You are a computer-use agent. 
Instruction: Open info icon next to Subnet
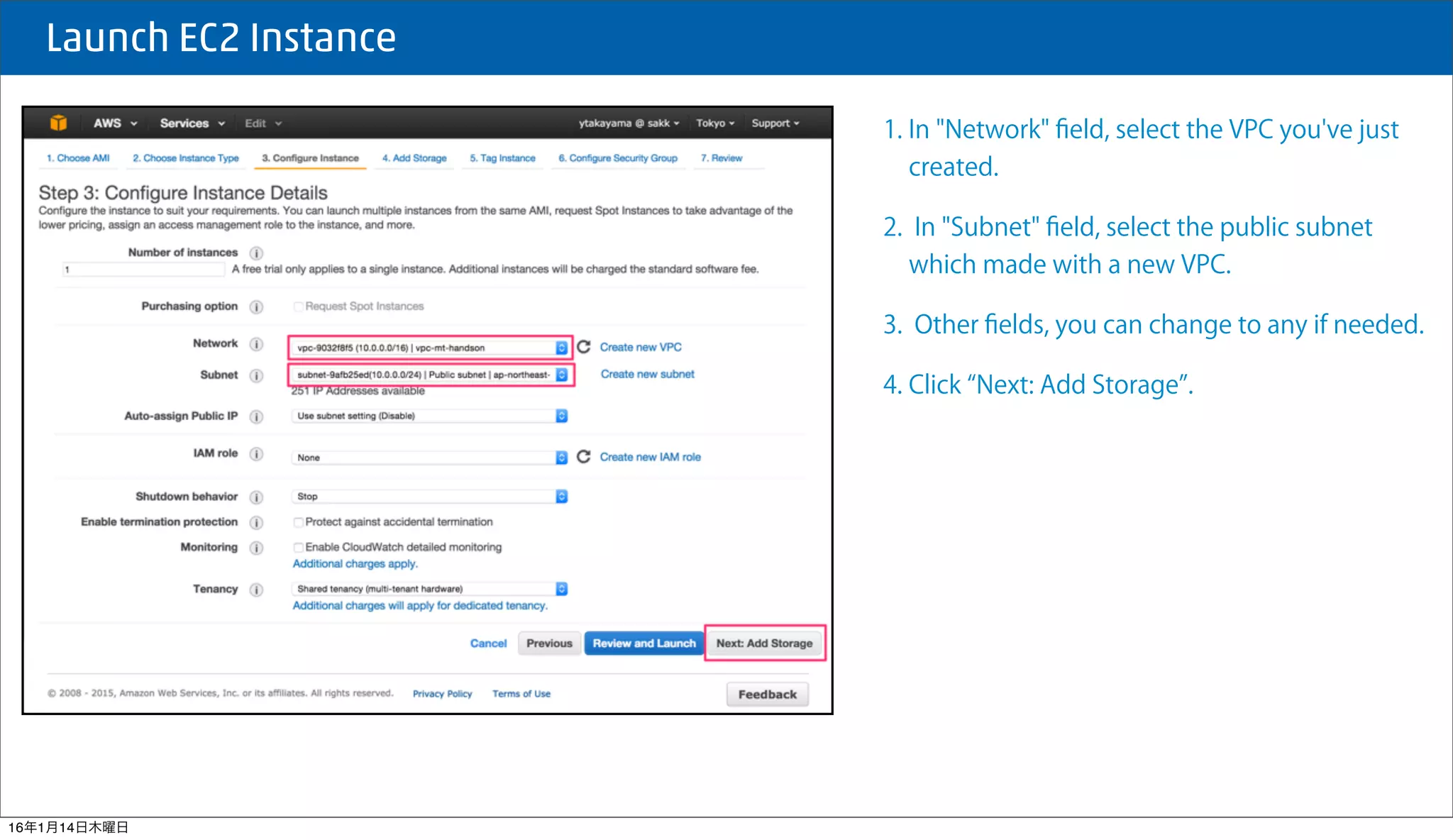coord(256,375)
